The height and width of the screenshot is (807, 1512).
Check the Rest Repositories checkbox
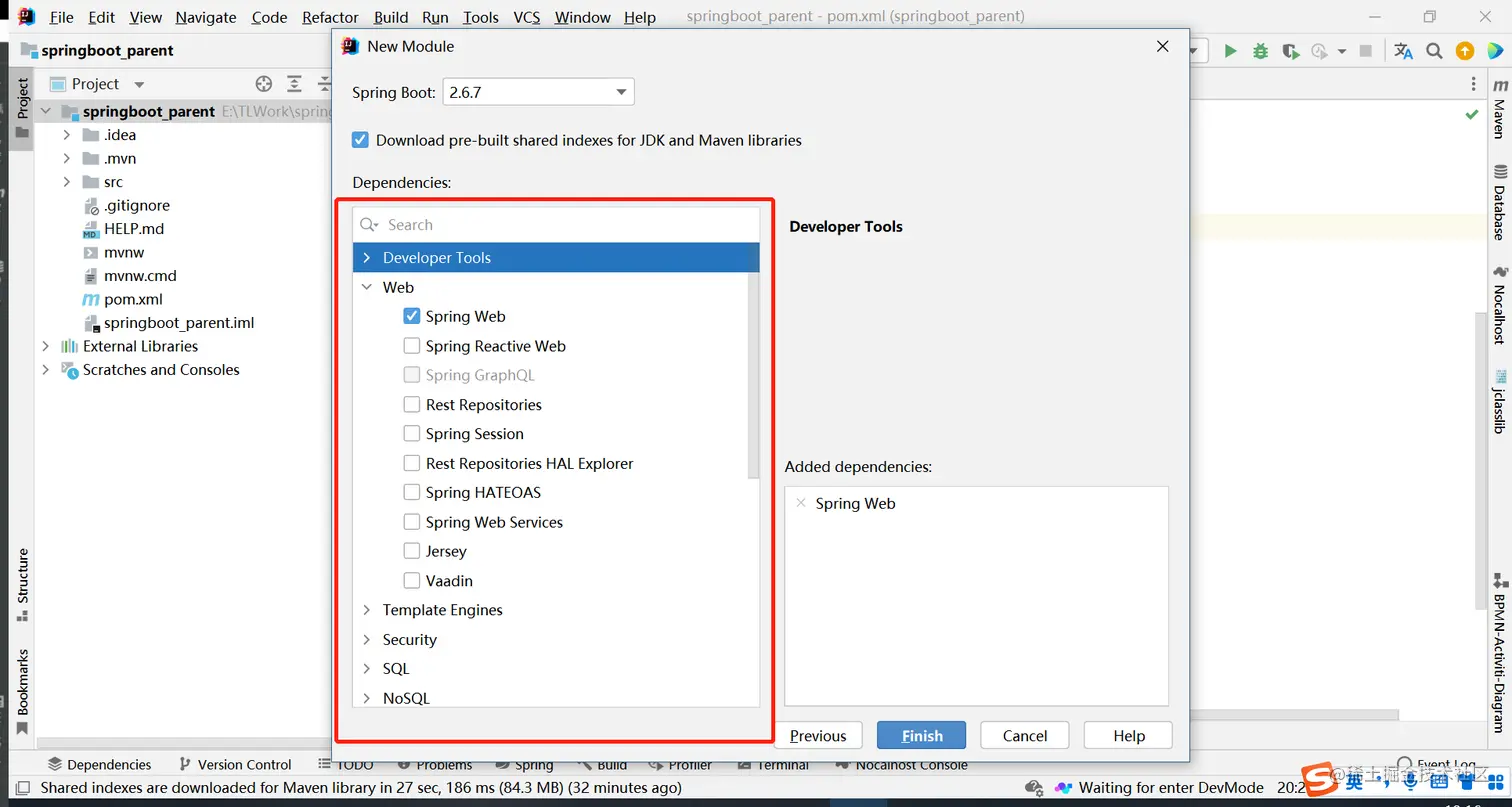tap(411, 405)
